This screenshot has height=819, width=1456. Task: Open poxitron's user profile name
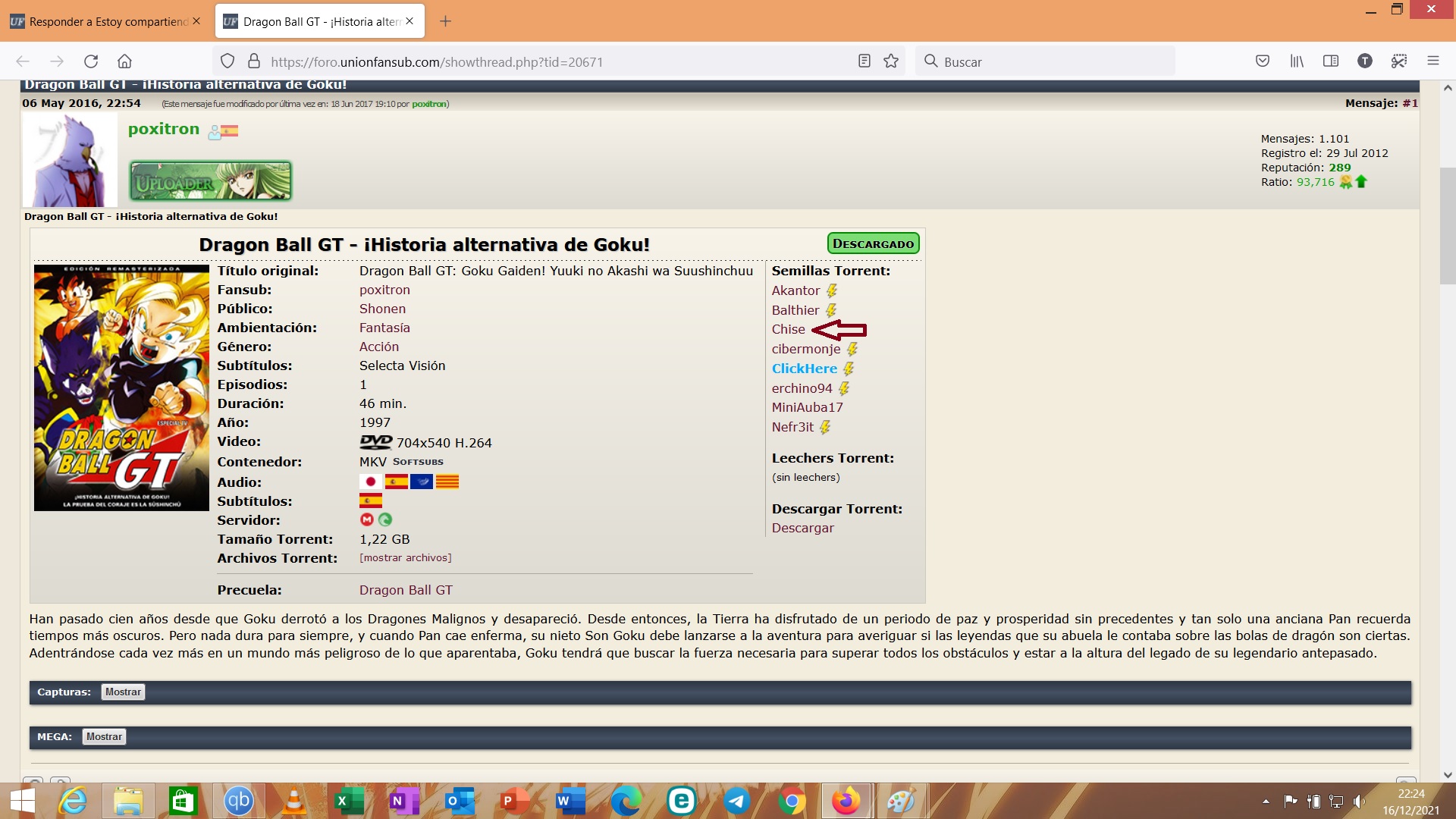click(164, 129)
